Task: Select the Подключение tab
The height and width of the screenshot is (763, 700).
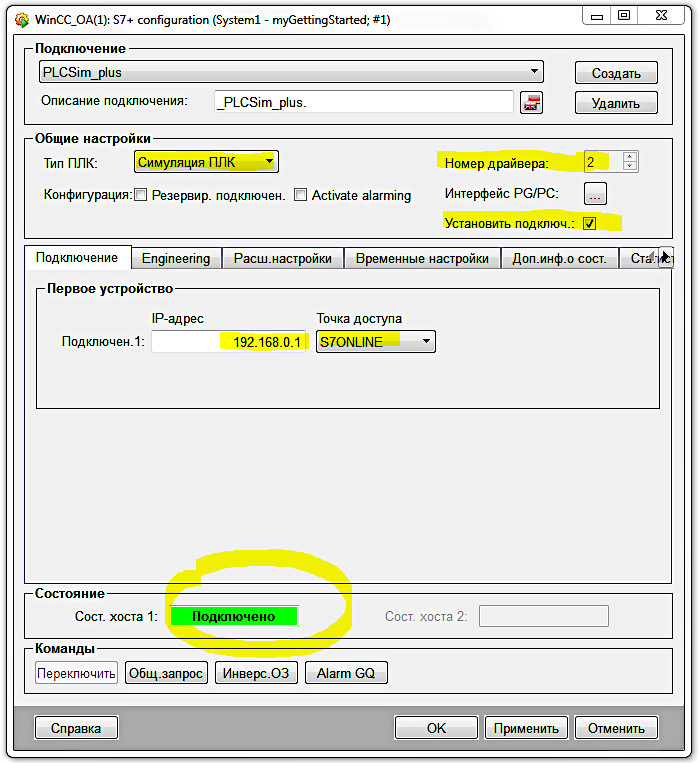Action: click(77, 257)
